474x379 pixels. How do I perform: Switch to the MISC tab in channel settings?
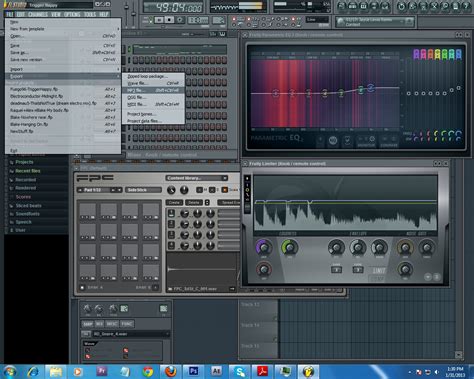coord(112,324)
